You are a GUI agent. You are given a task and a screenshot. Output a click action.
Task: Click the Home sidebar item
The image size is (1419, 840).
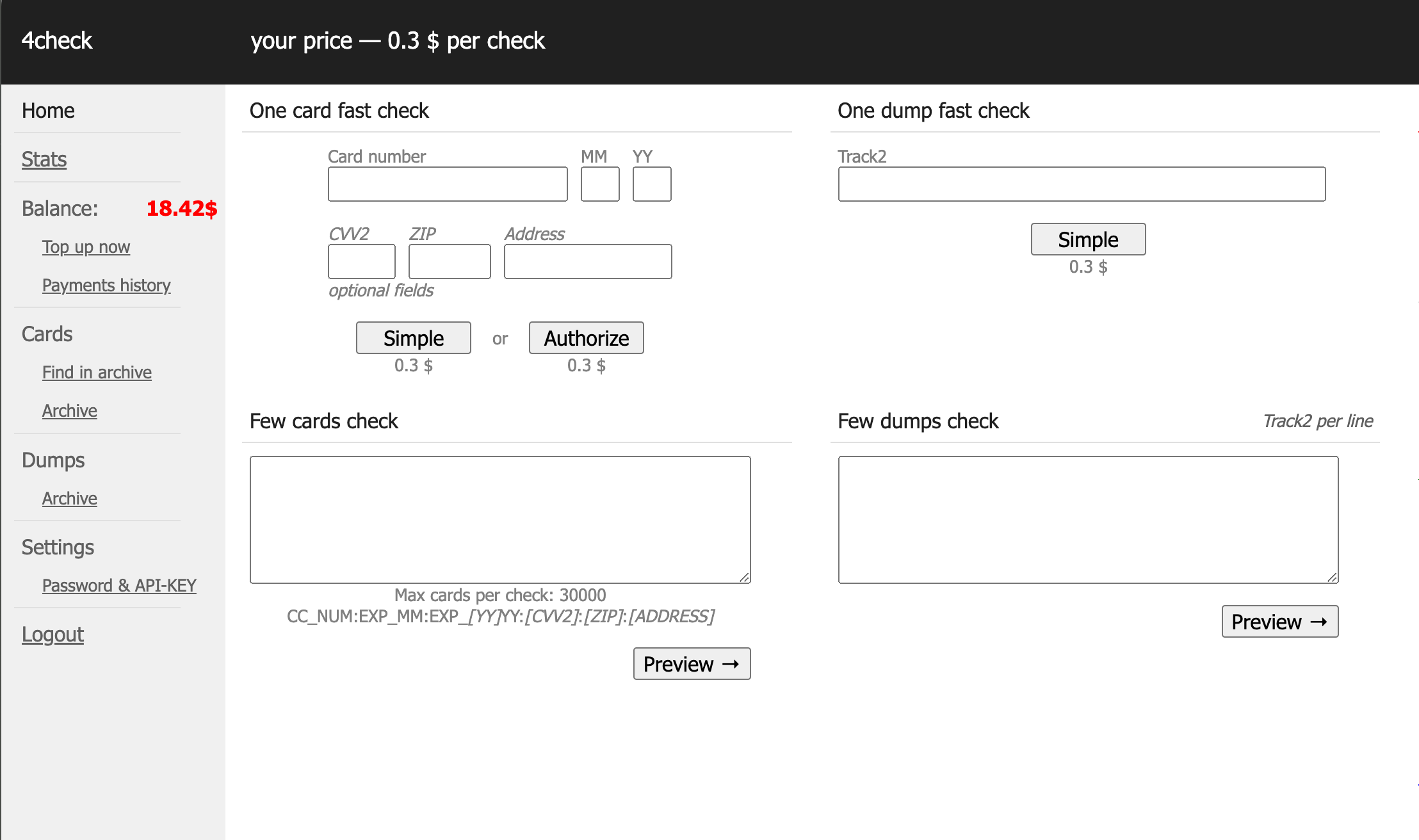[x=48, y=111]
